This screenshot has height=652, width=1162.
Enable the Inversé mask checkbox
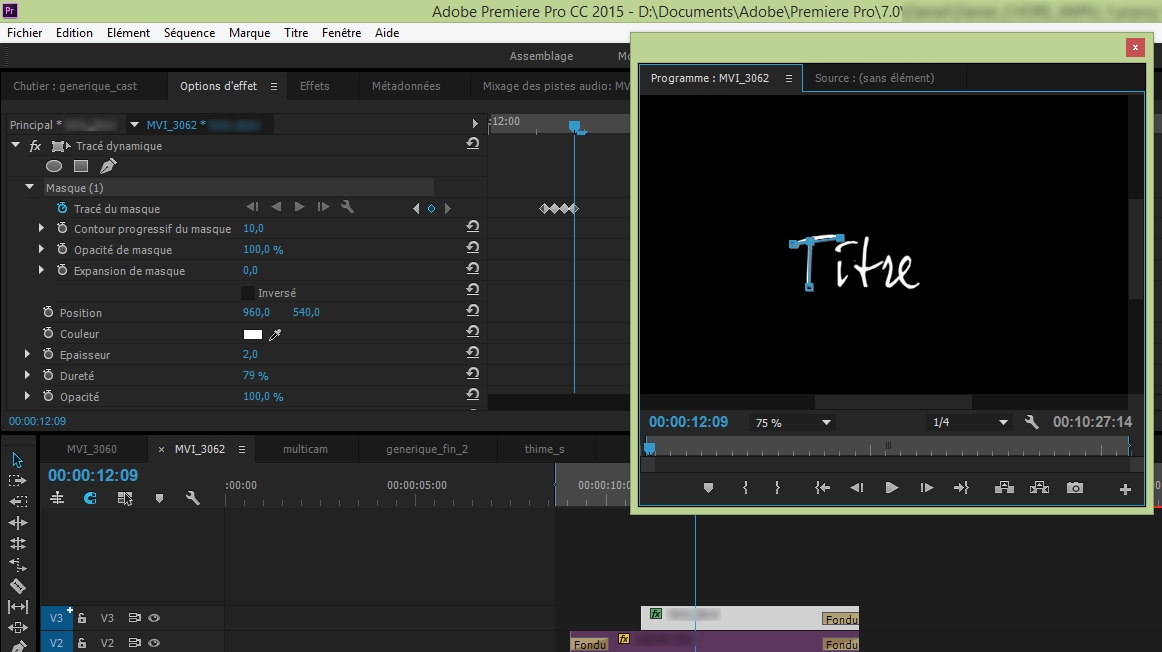click(248, 293)
